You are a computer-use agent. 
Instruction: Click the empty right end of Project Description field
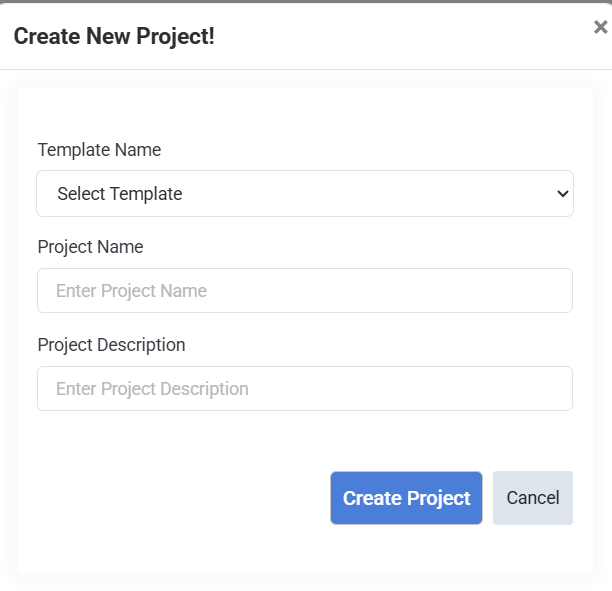[500, 389]
